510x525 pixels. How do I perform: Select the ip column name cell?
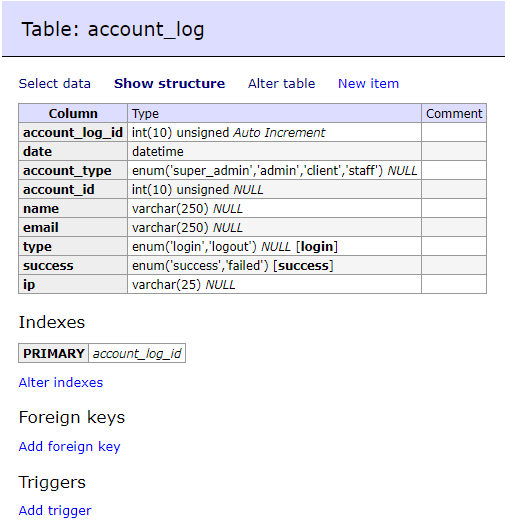coord(73,285)
